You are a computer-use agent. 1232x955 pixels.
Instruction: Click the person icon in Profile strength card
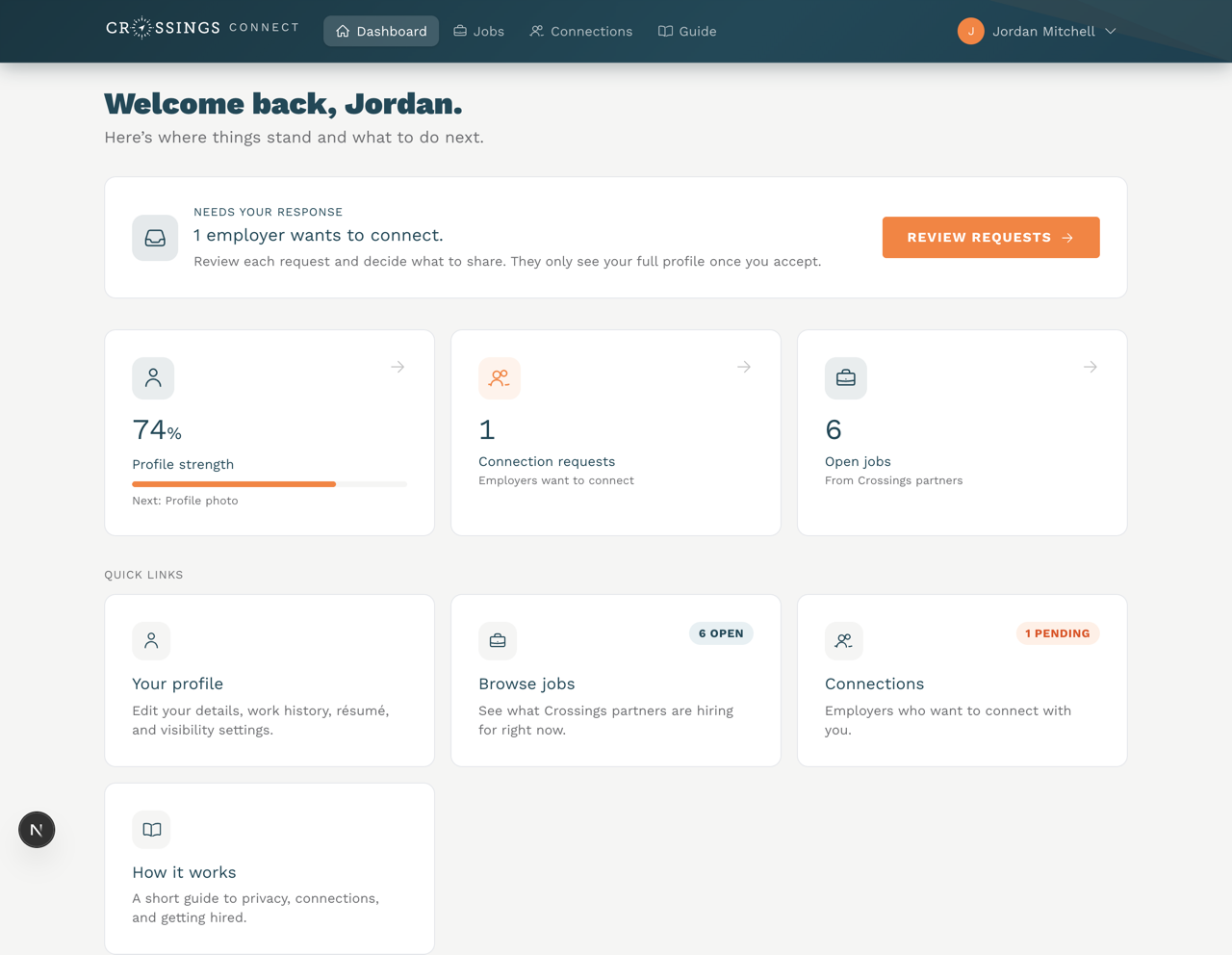point(153,378)
